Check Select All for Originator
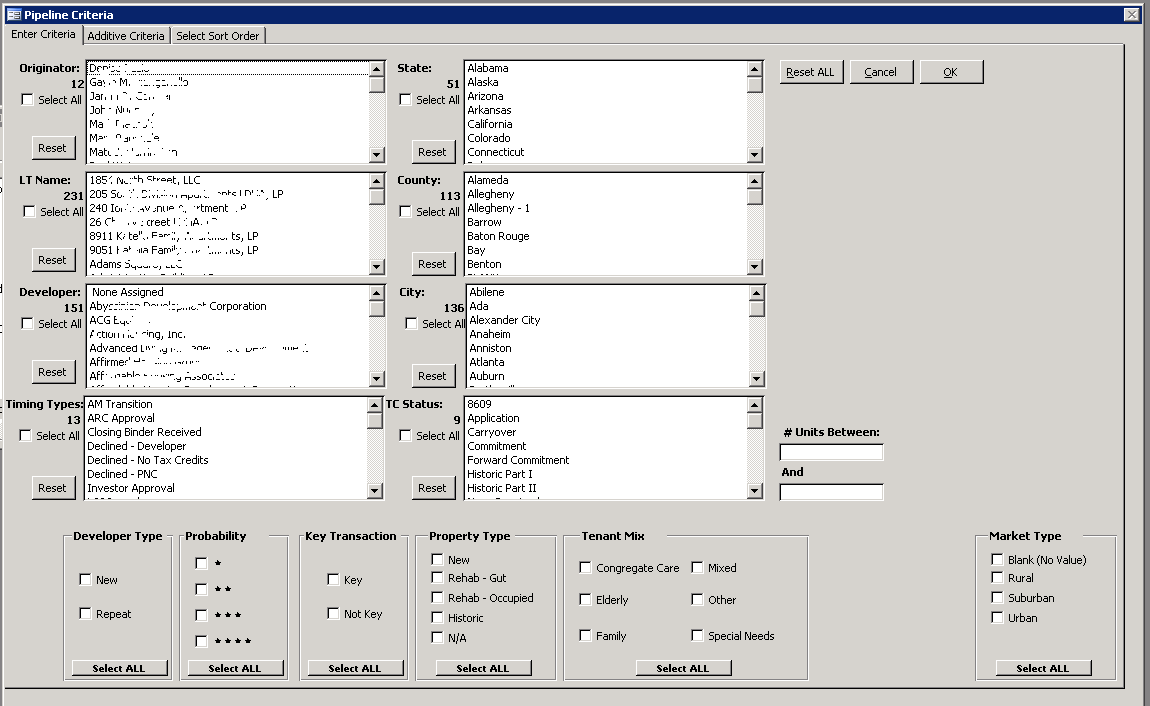This screenshot has height=706, width=1150. tap(28, 100)
